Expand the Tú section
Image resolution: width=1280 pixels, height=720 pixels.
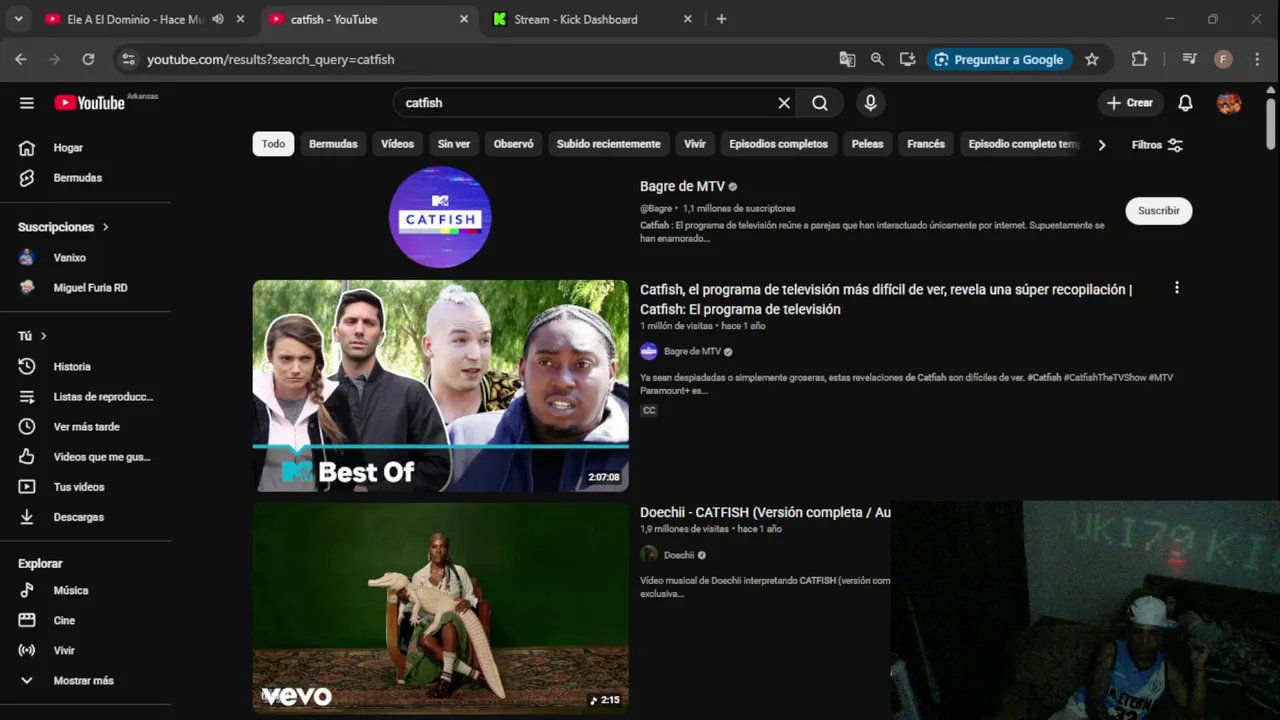(x=33, y=336)
